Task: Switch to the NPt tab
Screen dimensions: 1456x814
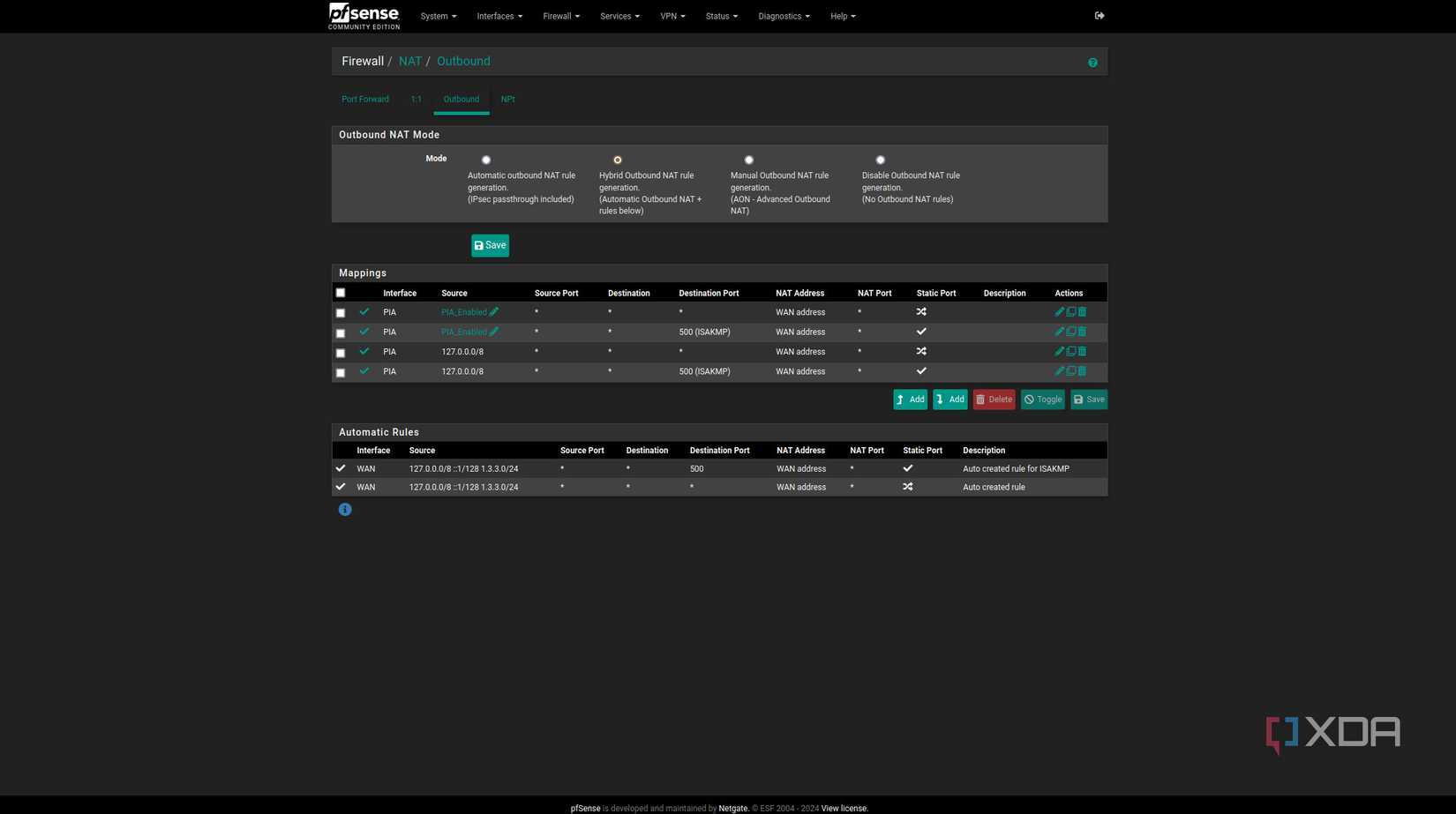Action: click(x=507, y=99)
